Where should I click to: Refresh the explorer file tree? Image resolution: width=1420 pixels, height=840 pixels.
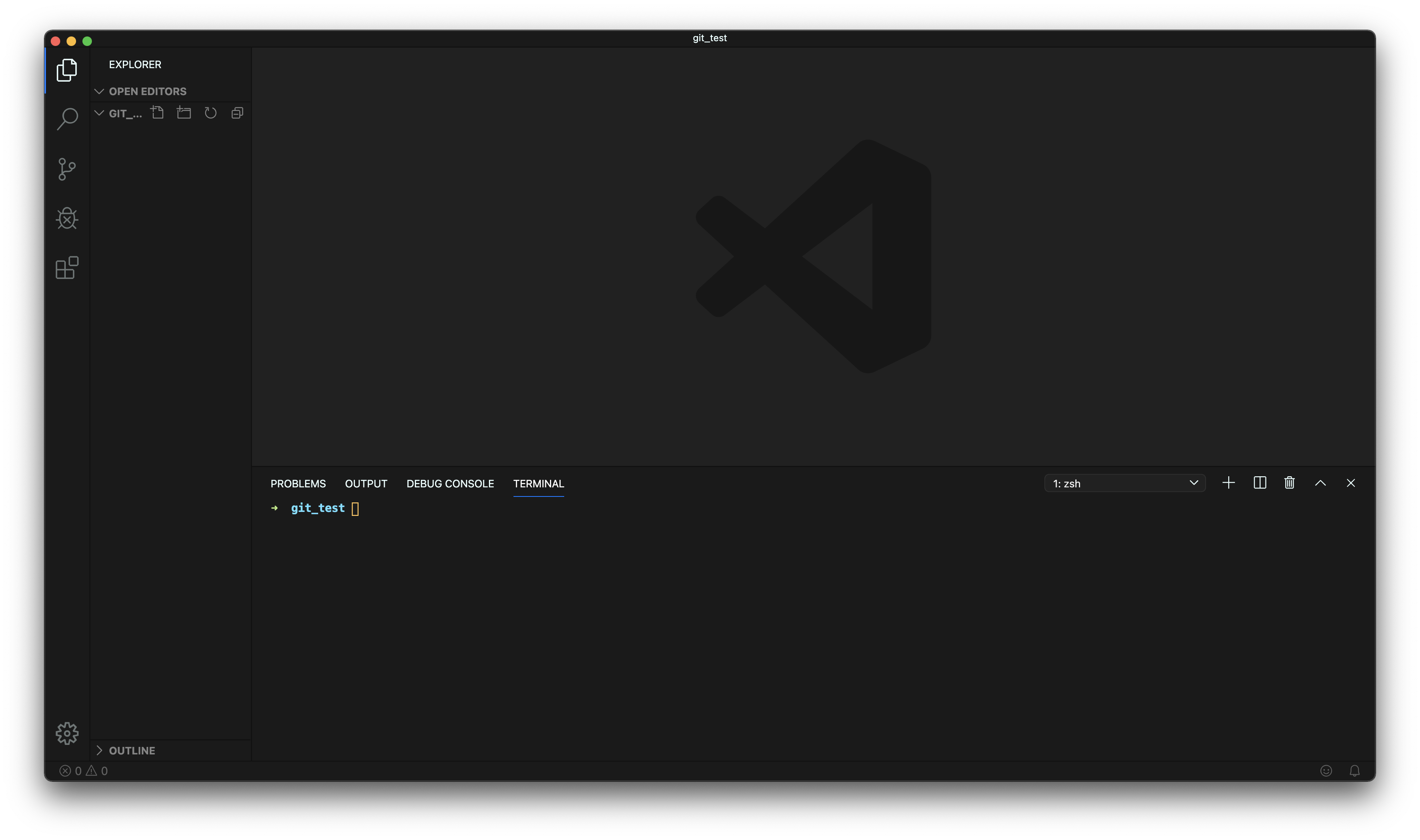pyautogui.click(x=210, y=113)
